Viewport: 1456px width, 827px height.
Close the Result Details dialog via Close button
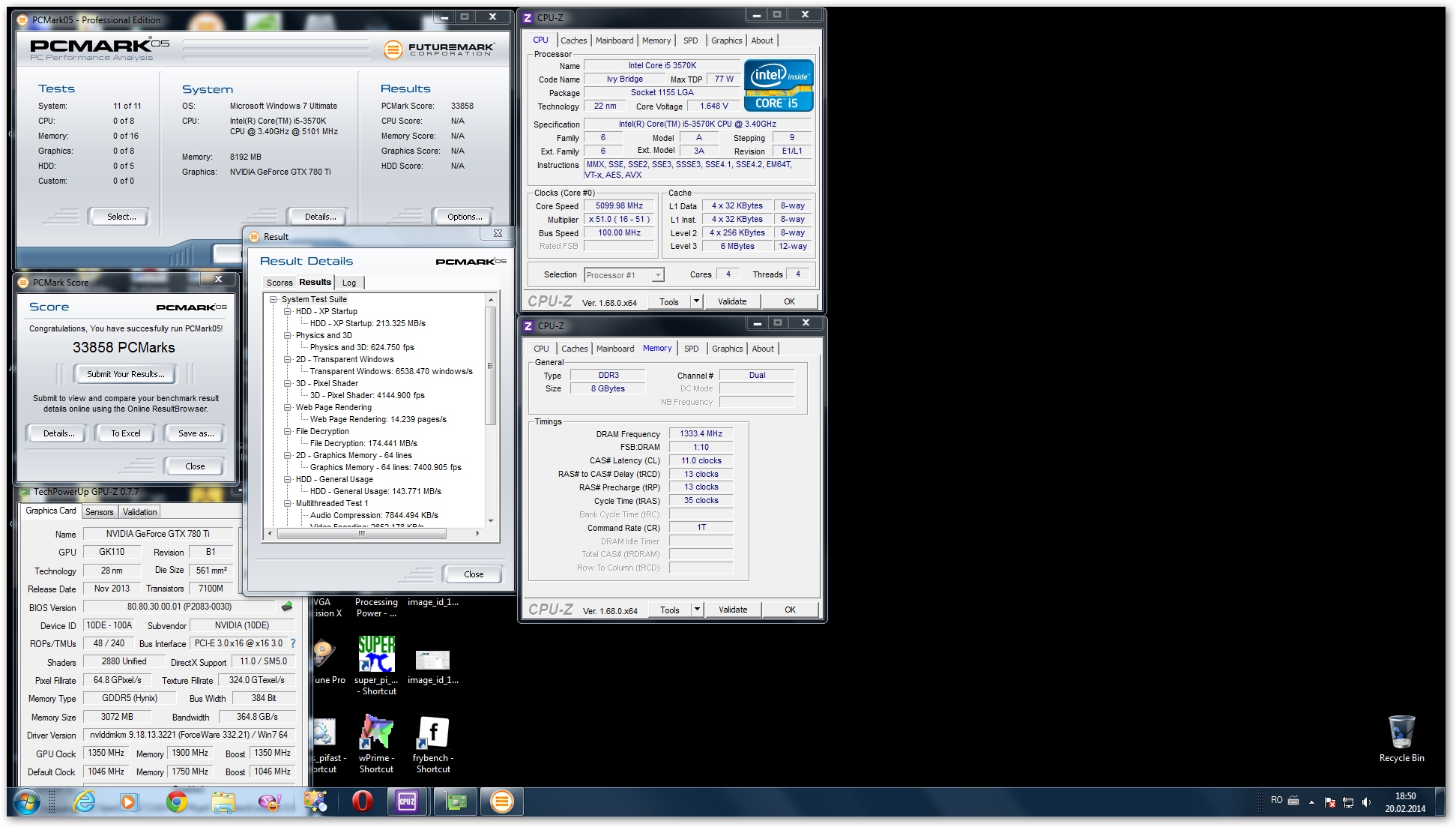474,574
